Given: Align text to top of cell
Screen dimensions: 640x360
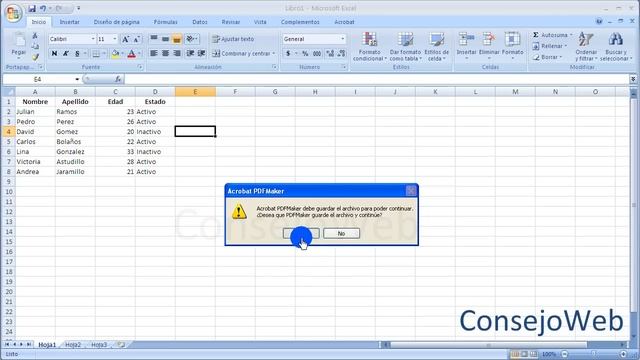Looking at the screenshot, I should (154, 39).
